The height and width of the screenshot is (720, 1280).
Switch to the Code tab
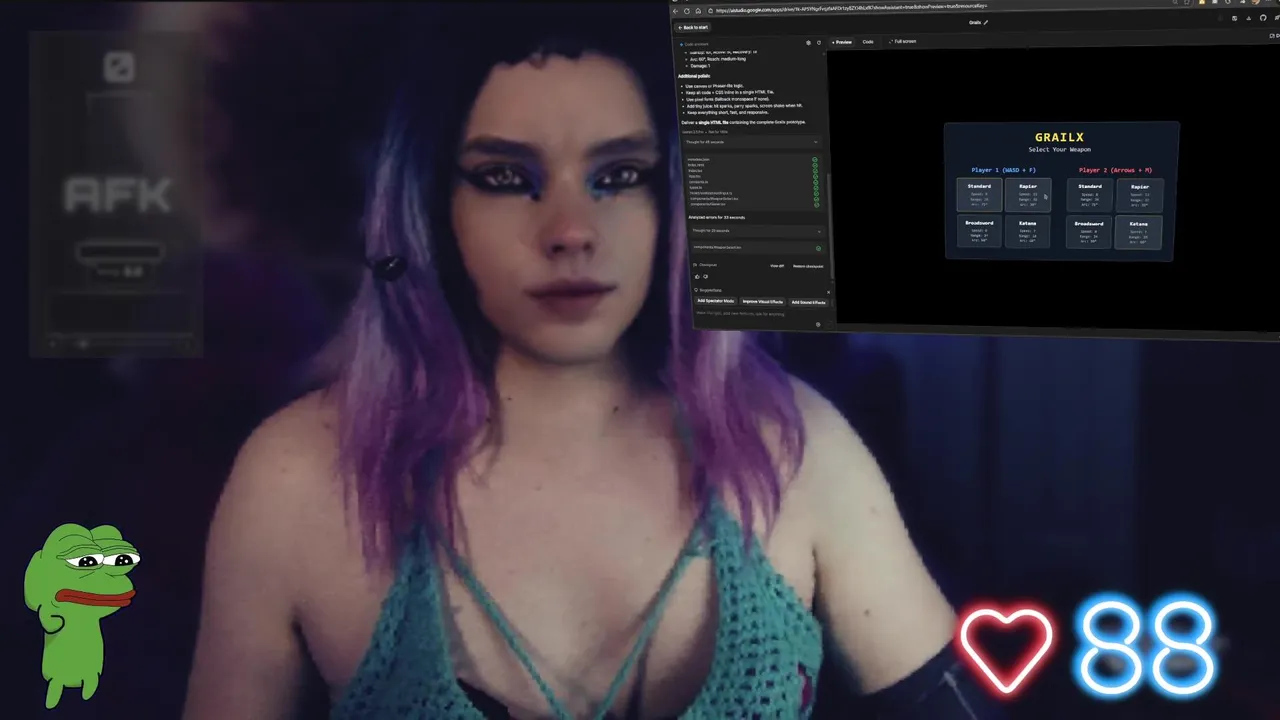868,42
